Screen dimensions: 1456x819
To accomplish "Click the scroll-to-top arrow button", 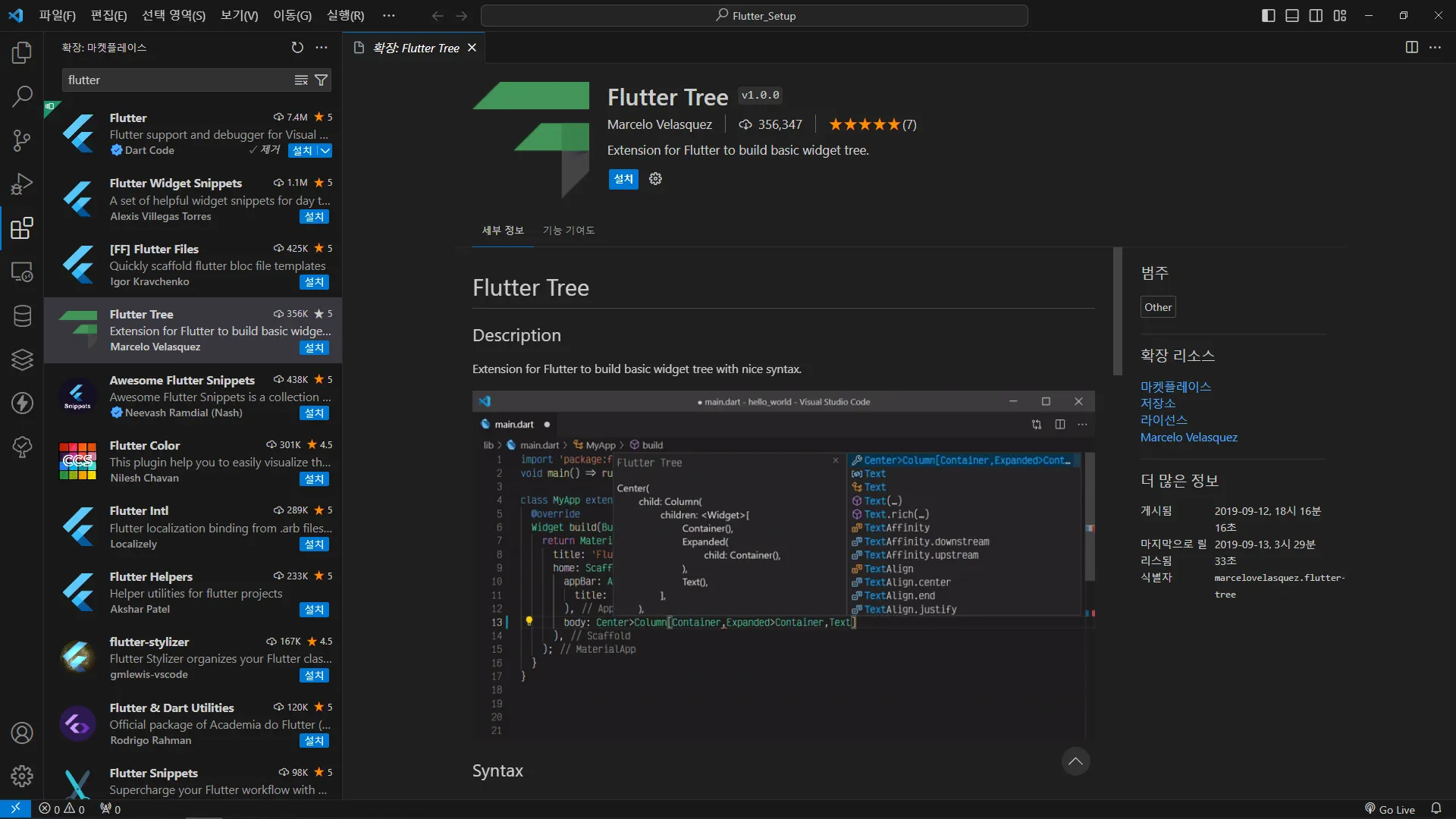I will tap(1075, 761).
